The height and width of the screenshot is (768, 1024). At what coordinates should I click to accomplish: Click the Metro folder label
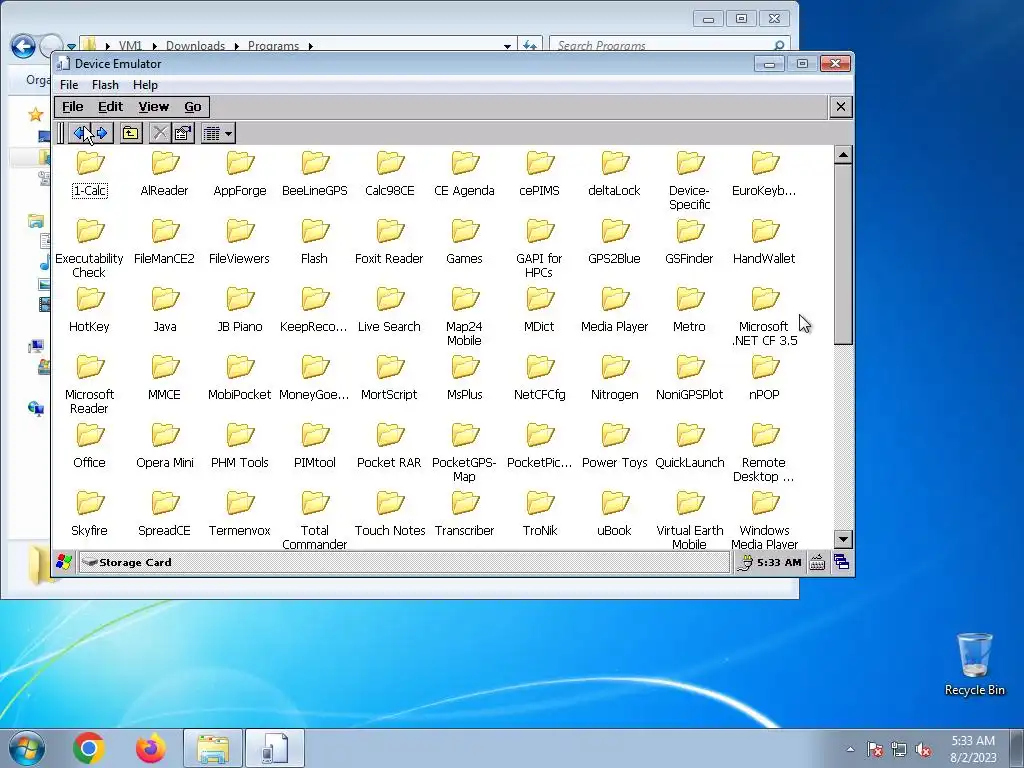[x=690, y=327]
